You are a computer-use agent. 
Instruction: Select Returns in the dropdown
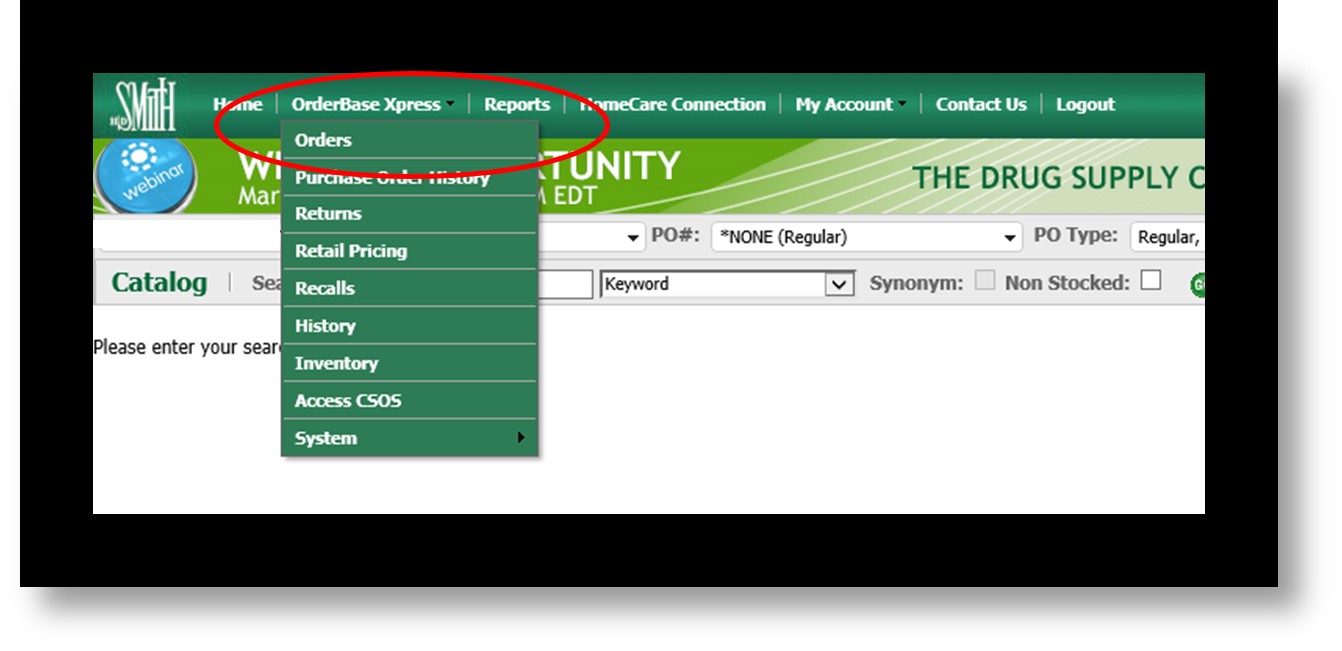click(x=410, y=214)
